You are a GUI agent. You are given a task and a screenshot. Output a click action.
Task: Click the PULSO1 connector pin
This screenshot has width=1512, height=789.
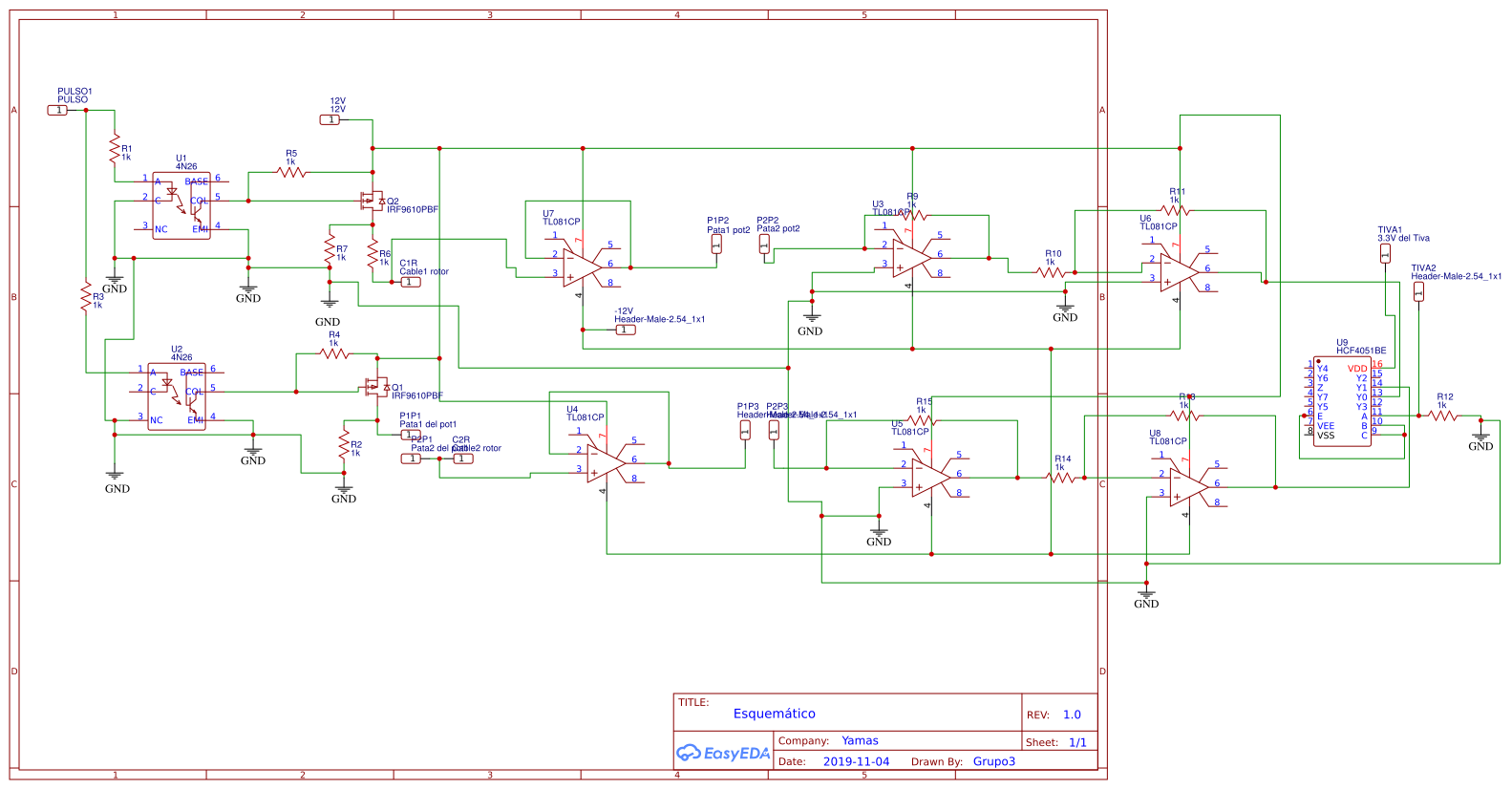pyautogui.click(x=58, y=111)
